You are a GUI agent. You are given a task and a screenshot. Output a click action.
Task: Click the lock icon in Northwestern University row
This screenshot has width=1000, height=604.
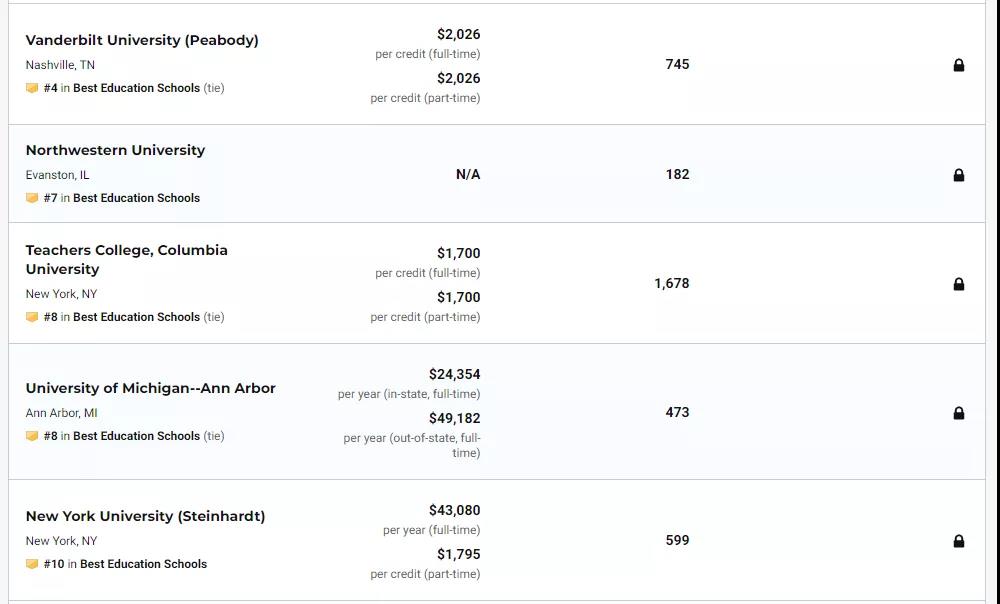tap(959, 175)
